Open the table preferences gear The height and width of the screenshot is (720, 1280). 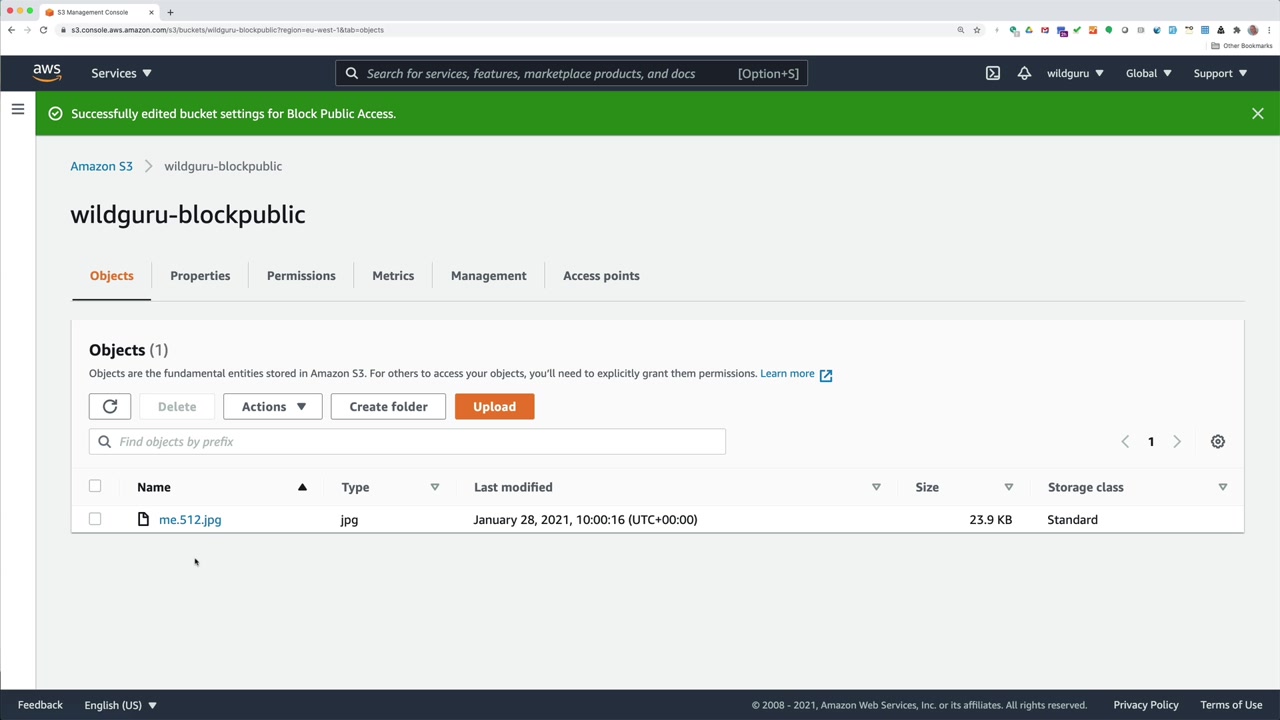(x=1218, y=442)
